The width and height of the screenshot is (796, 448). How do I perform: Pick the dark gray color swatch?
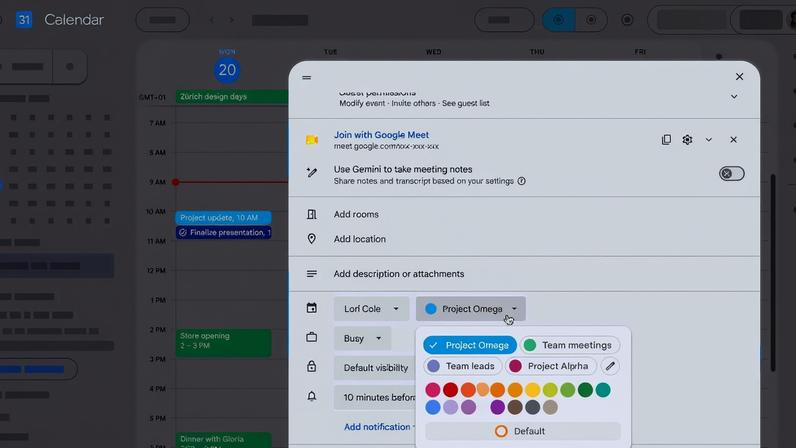point(533,407)
